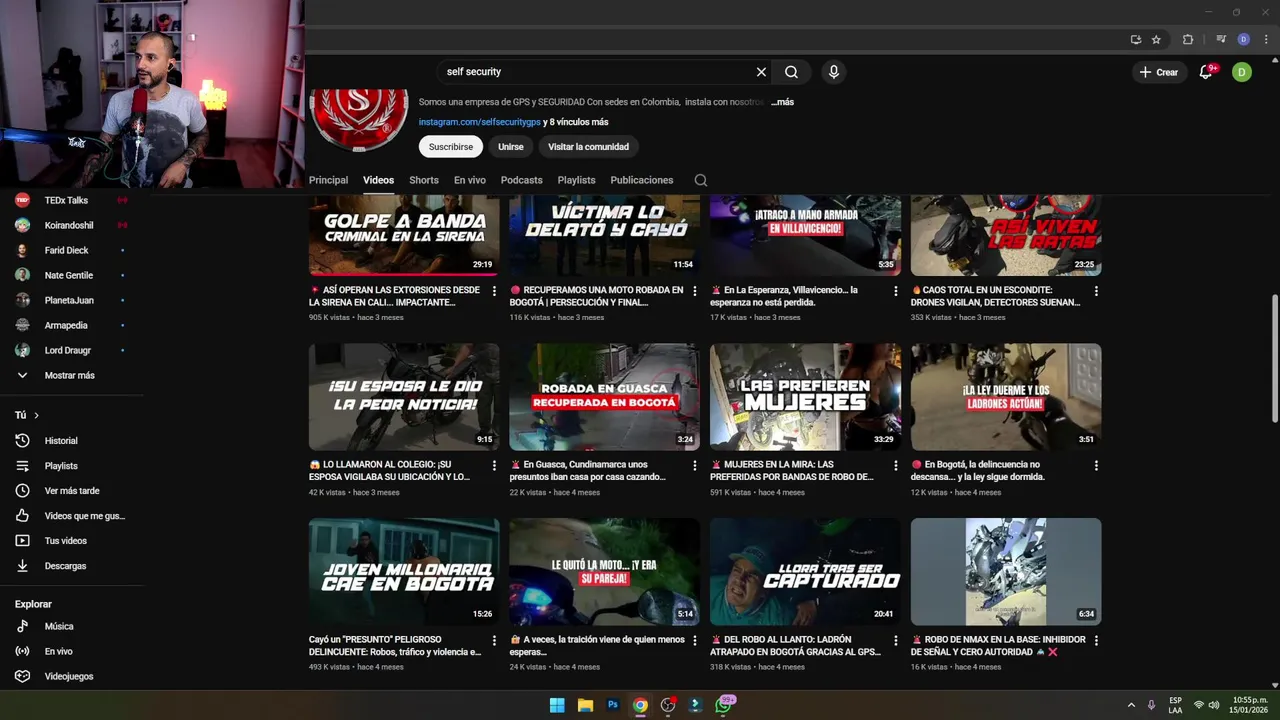Open options menu for RECUPERAMOS UNA MOTO ROBADA video
The height and width of the screenshot is (720, 1280).
695,291
